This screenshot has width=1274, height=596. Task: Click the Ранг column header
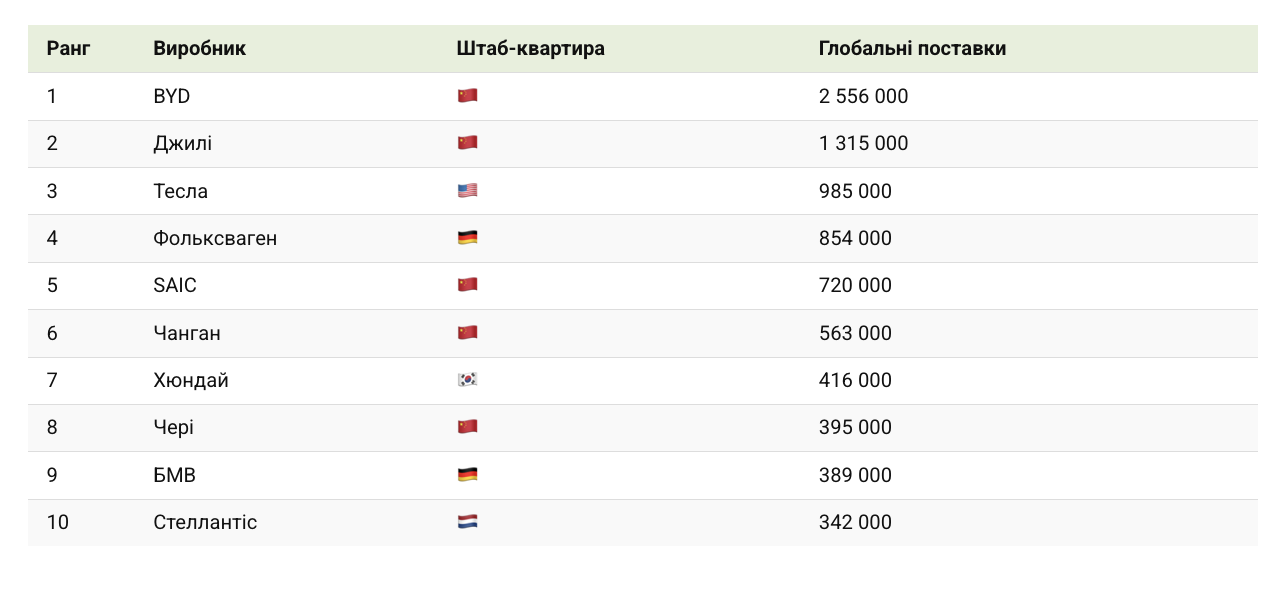(68, 48)
